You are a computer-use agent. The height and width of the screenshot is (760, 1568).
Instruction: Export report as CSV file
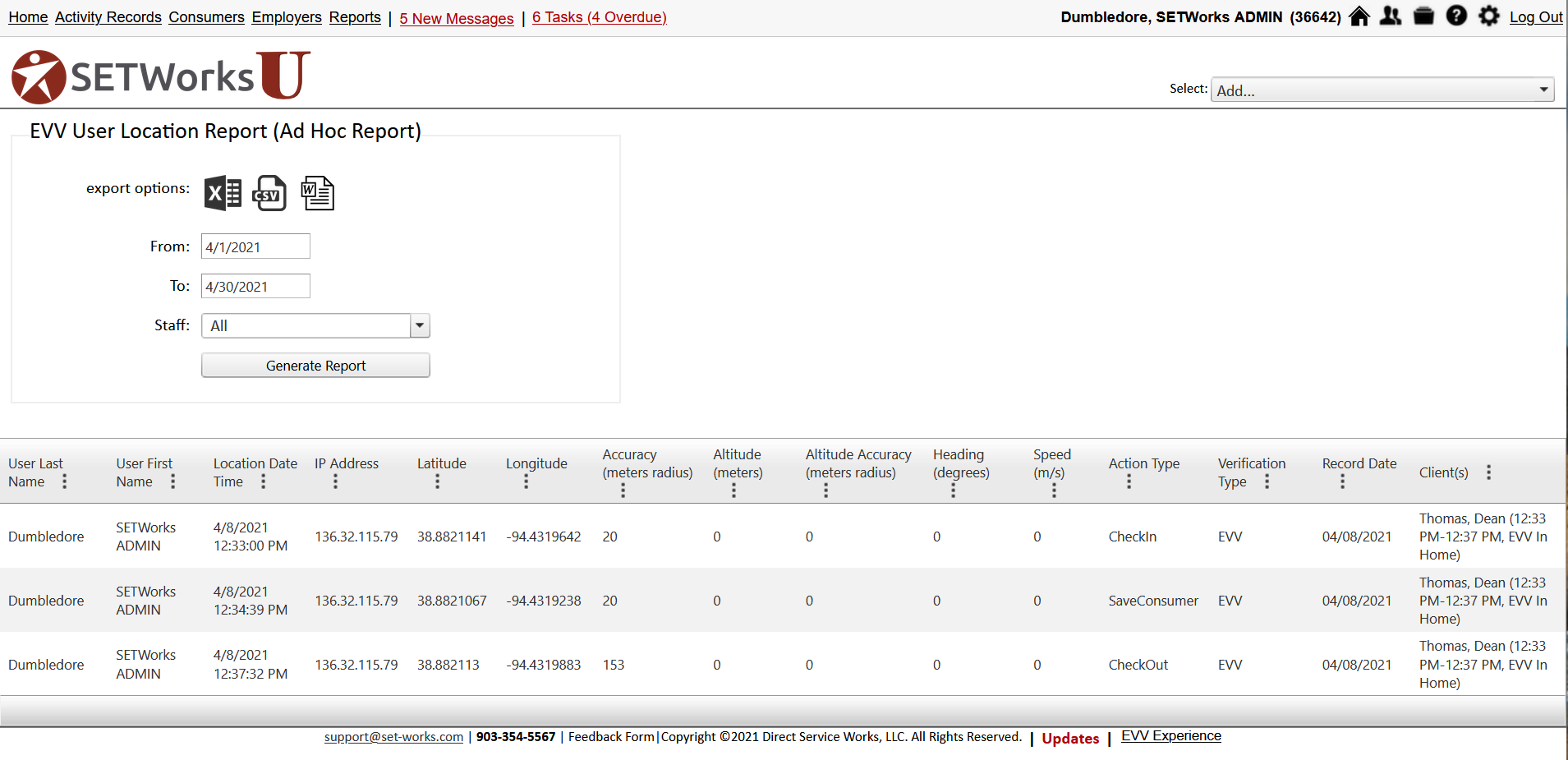(x=269, y=193)
